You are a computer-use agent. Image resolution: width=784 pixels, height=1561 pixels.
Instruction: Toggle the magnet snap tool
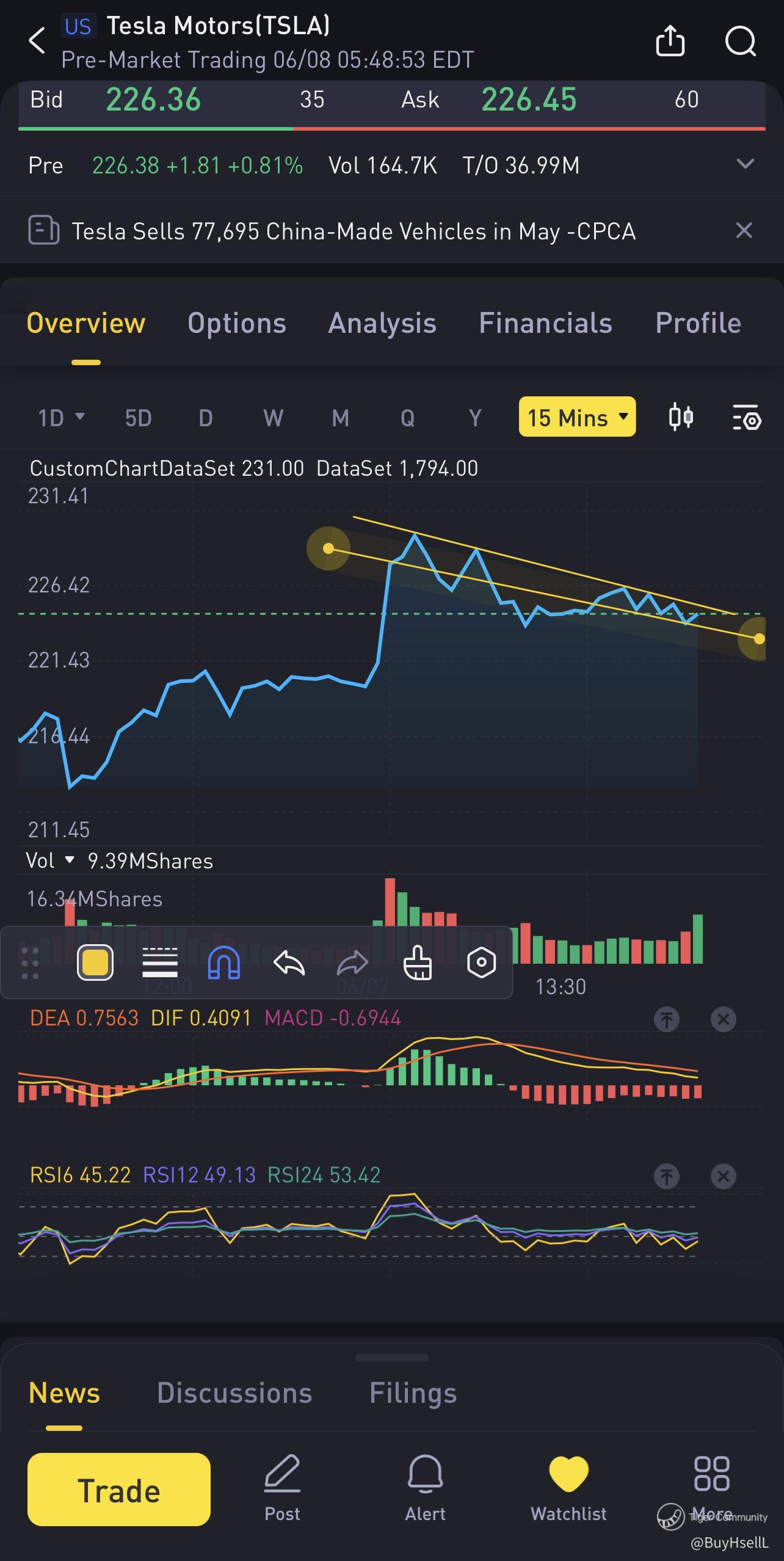click(224, 963)
